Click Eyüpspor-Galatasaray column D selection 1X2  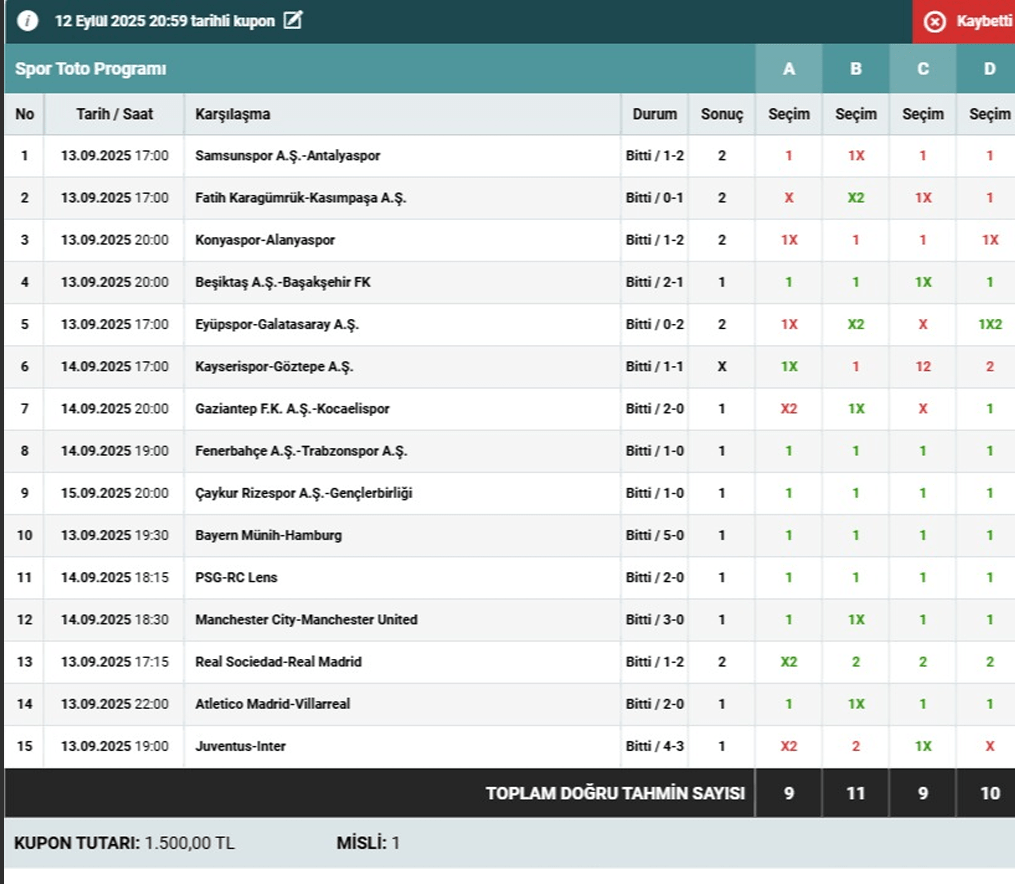[x=989, y=324]
